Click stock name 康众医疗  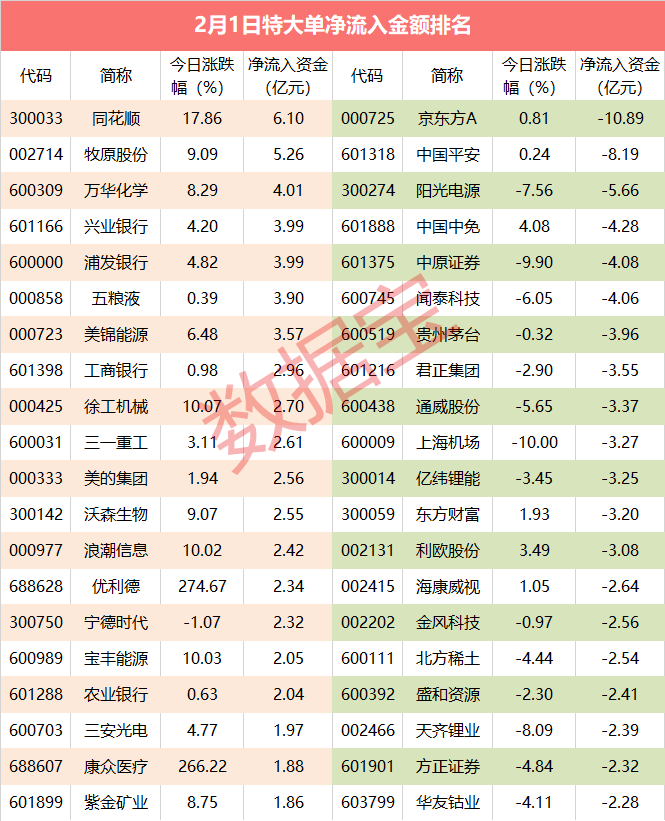pyautogui.click(x=116, y=767)
